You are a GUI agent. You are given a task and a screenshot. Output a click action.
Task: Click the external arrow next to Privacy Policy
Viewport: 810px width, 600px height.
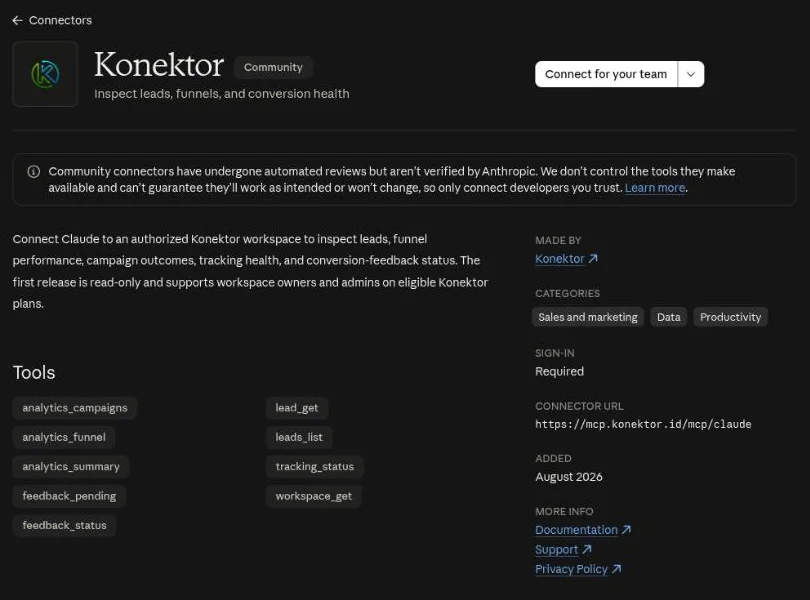(x=616, y=569)
